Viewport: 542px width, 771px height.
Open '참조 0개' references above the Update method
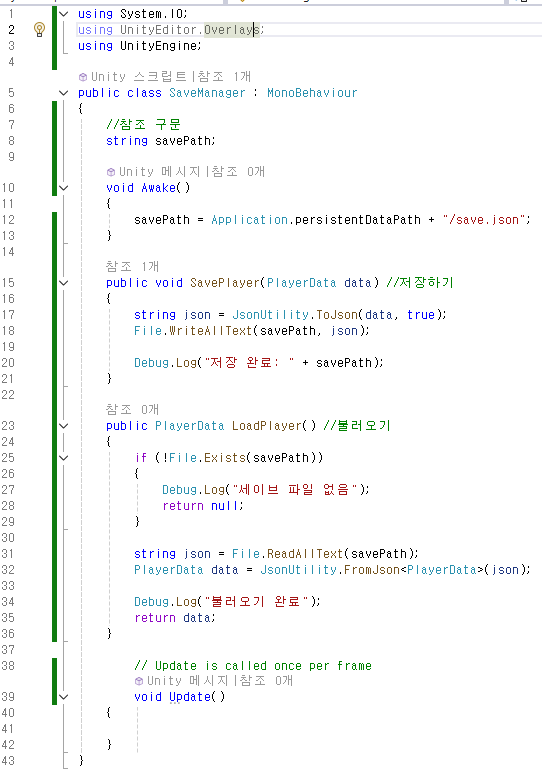click(x=266, y=681)
